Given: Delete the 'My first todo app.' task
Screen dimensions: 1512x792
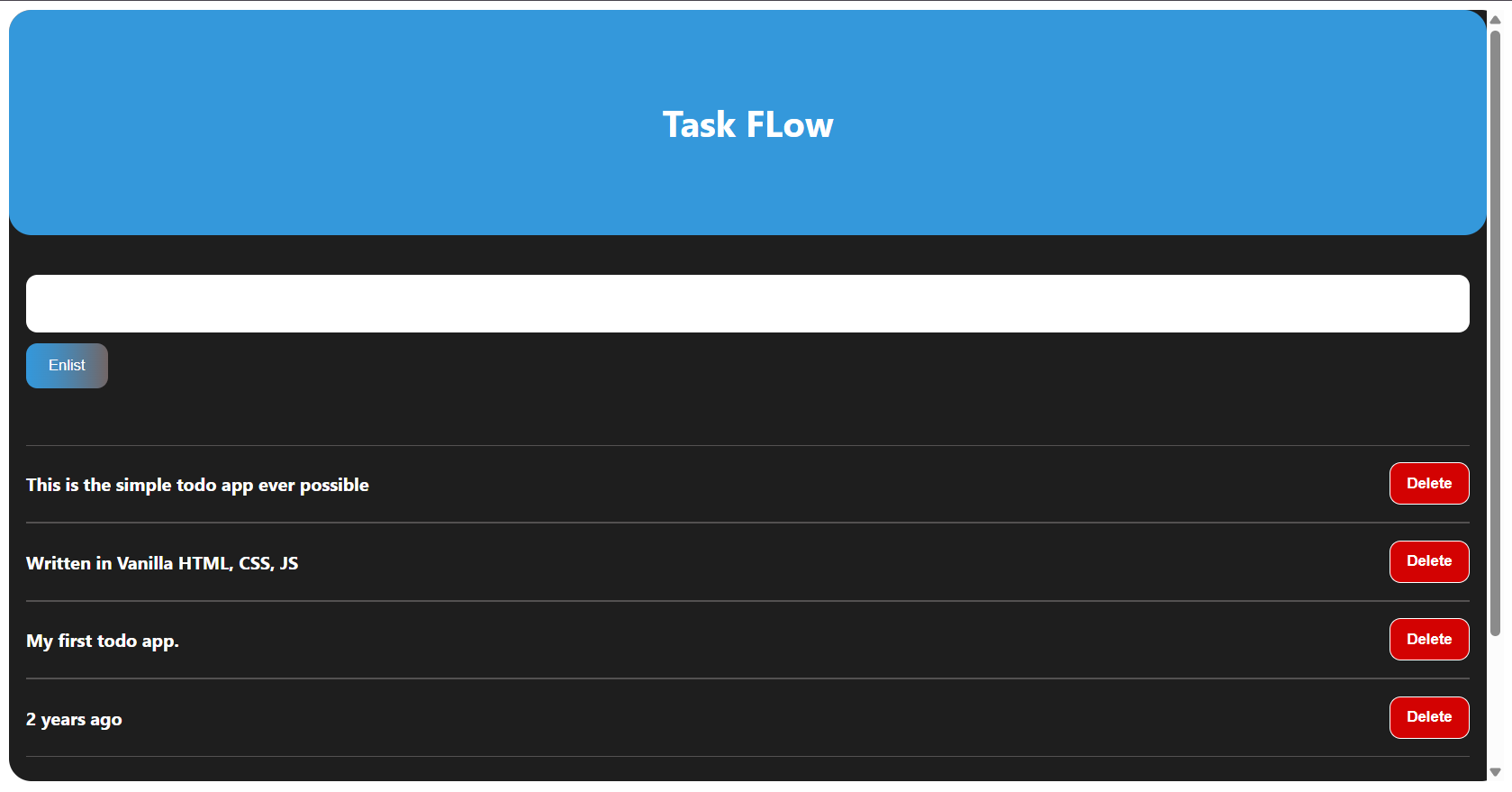Looking at the screenshot, I should 1428,640.
